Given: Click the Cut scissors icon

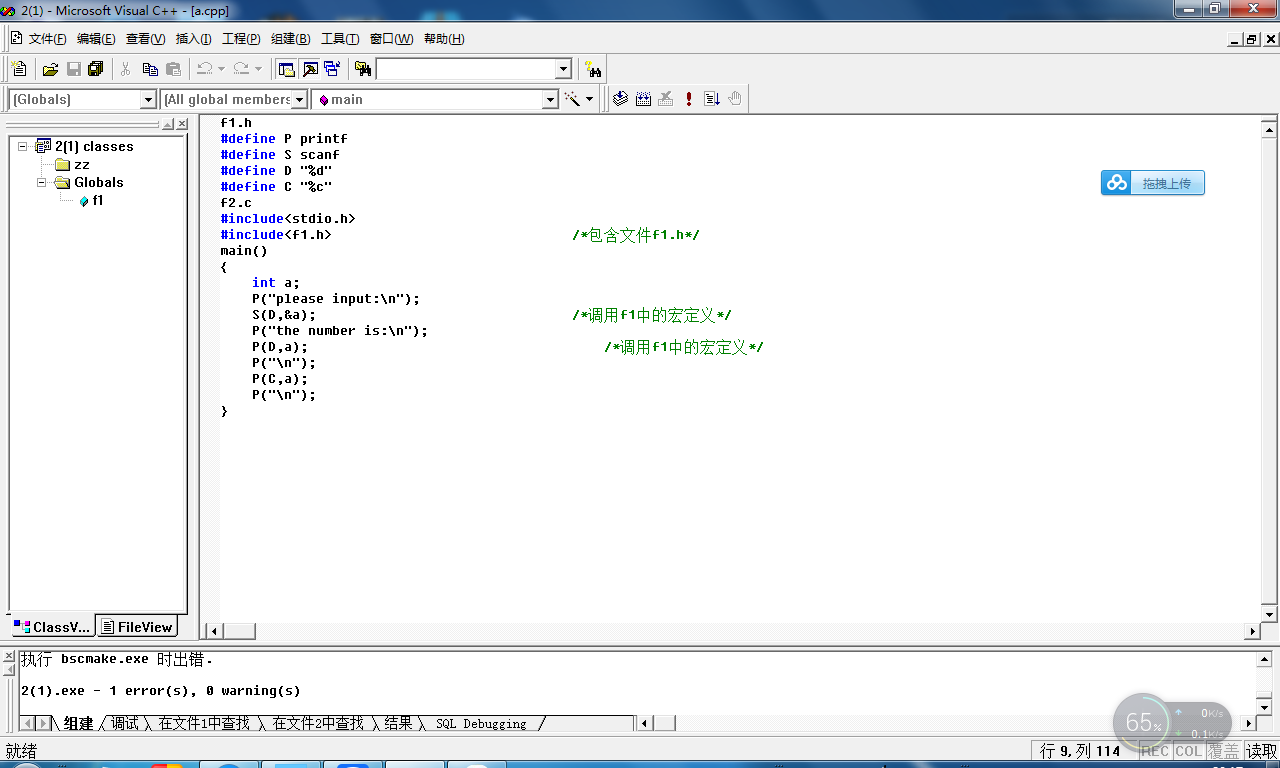Looking at the screenshot, I should pos(126,69).
